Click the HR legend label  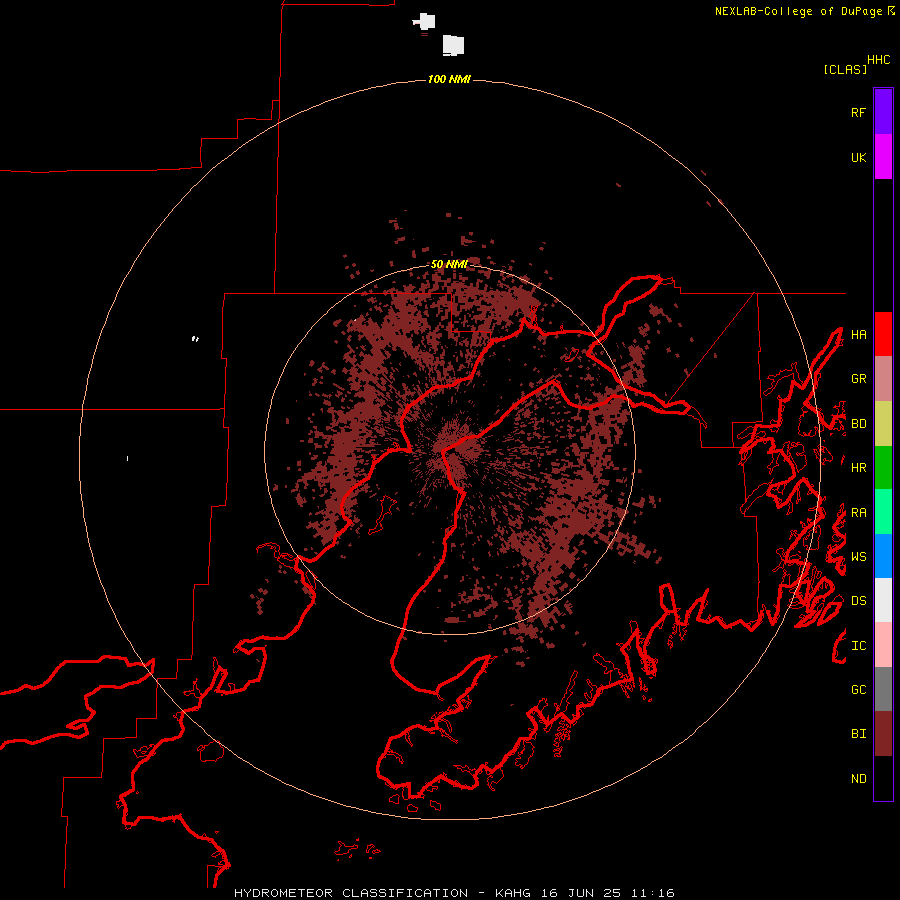[858, 468]
